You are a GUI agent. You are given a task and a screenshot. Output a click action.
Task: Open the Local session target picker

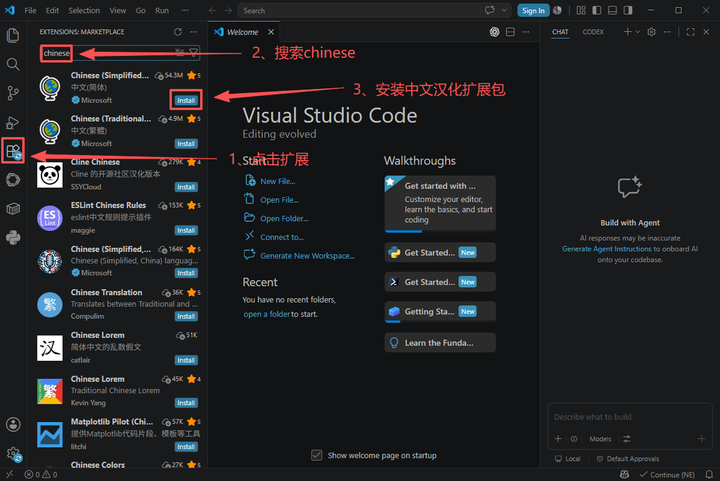point(568,459)
